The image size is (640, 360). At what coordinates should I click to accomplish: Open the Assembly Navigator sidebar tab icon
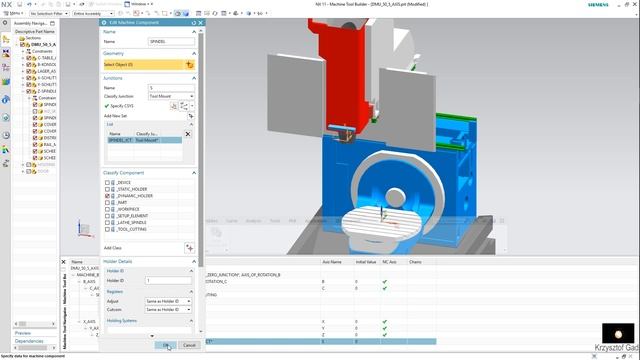(x=6, y=39)
